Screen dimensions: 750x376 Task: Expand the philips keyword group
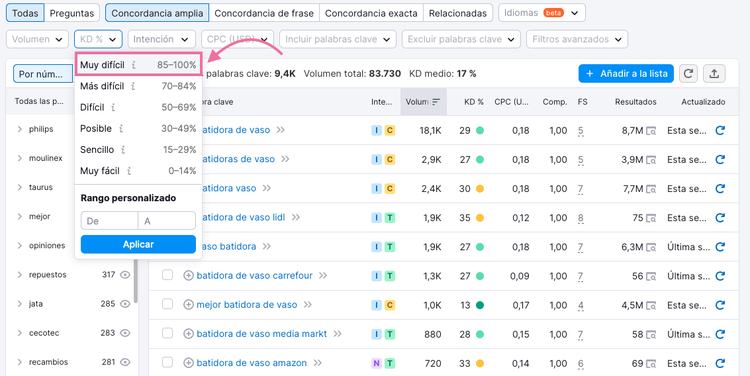pos(20,129)
